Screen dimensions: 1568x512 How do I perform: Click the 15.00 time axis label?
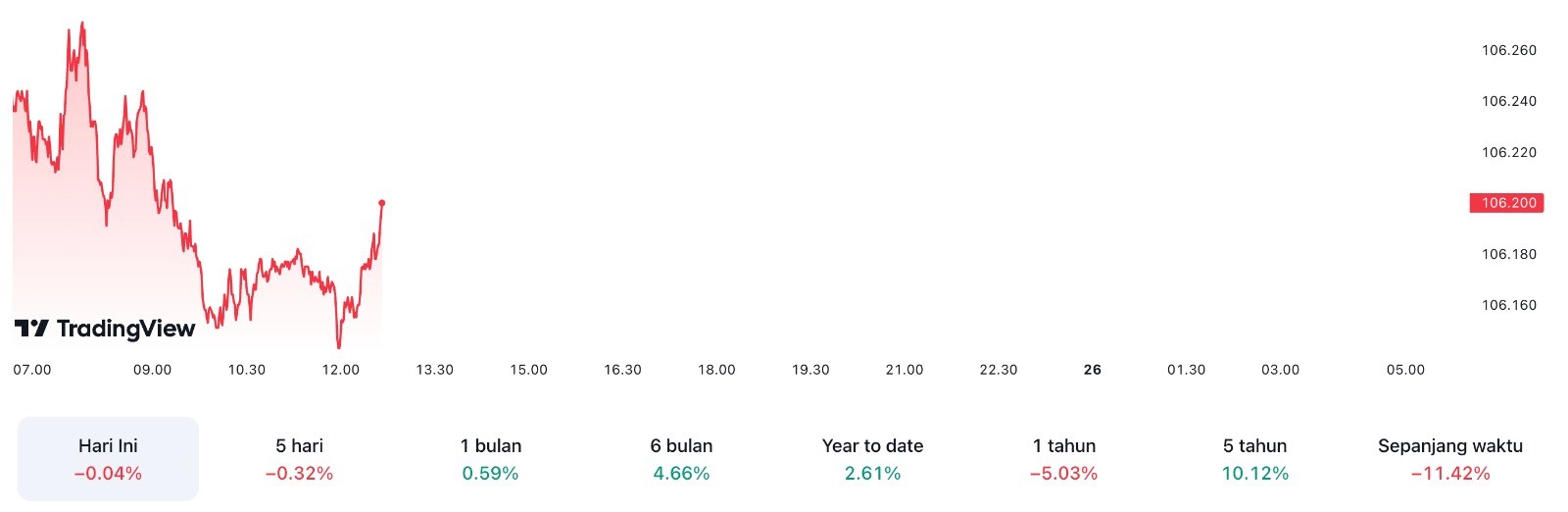529,370
